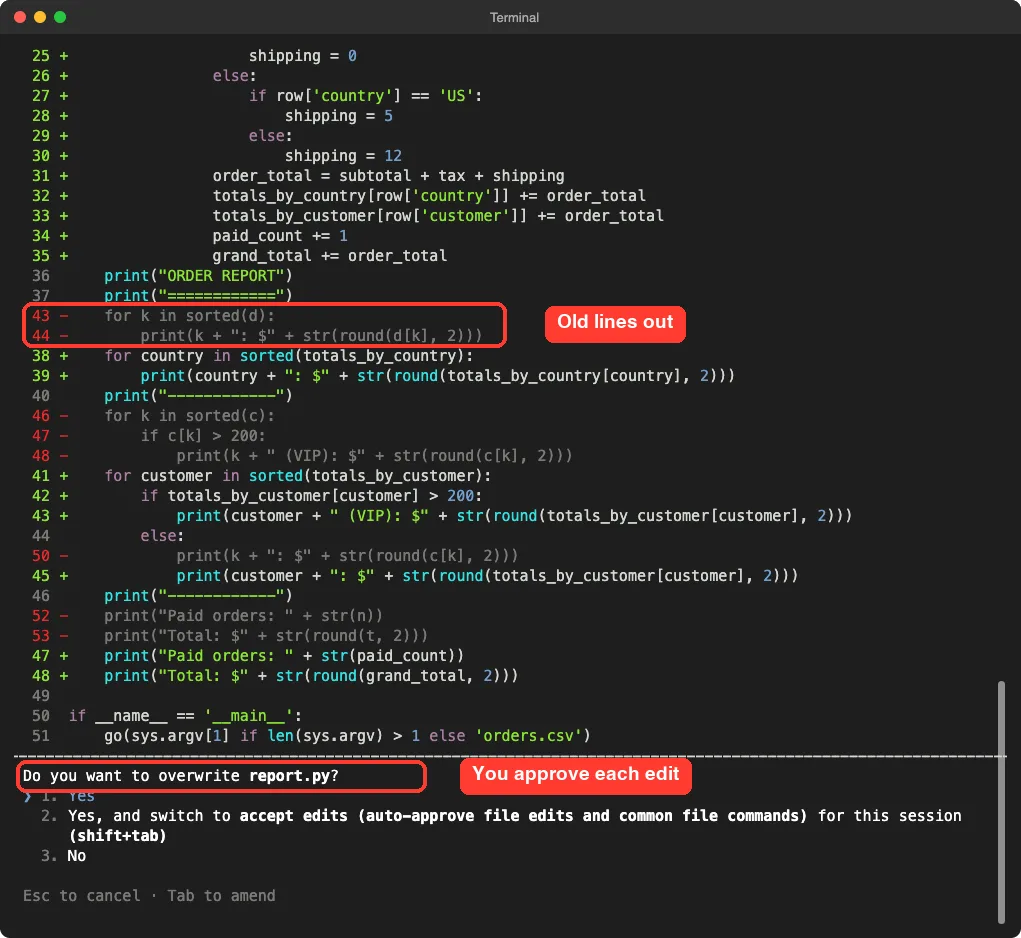1021x938 pixels.
Task: Click line 33 totals_by_customer[row['customer']] addition line
Action: 438,215
